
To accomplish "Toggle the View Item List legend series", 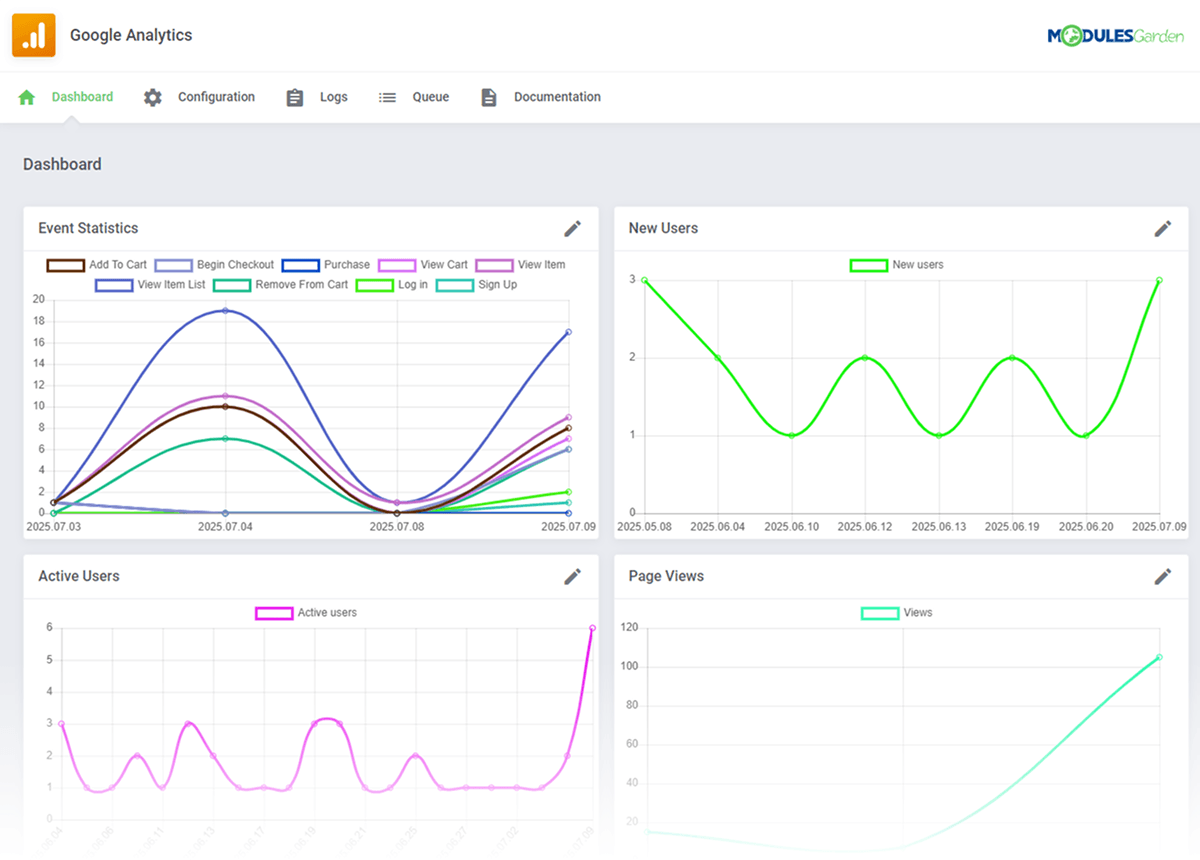I will 151,285.
